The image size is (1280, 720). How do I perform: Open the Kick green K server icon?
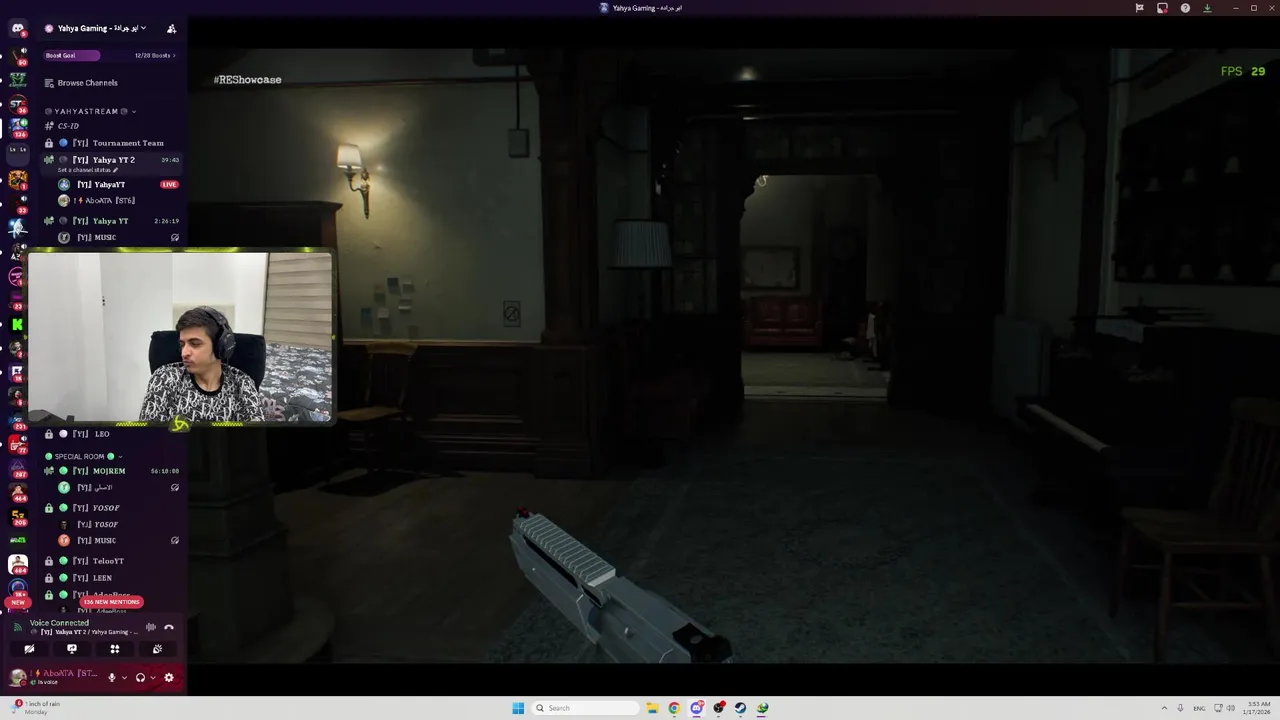(x=17, y=324)
